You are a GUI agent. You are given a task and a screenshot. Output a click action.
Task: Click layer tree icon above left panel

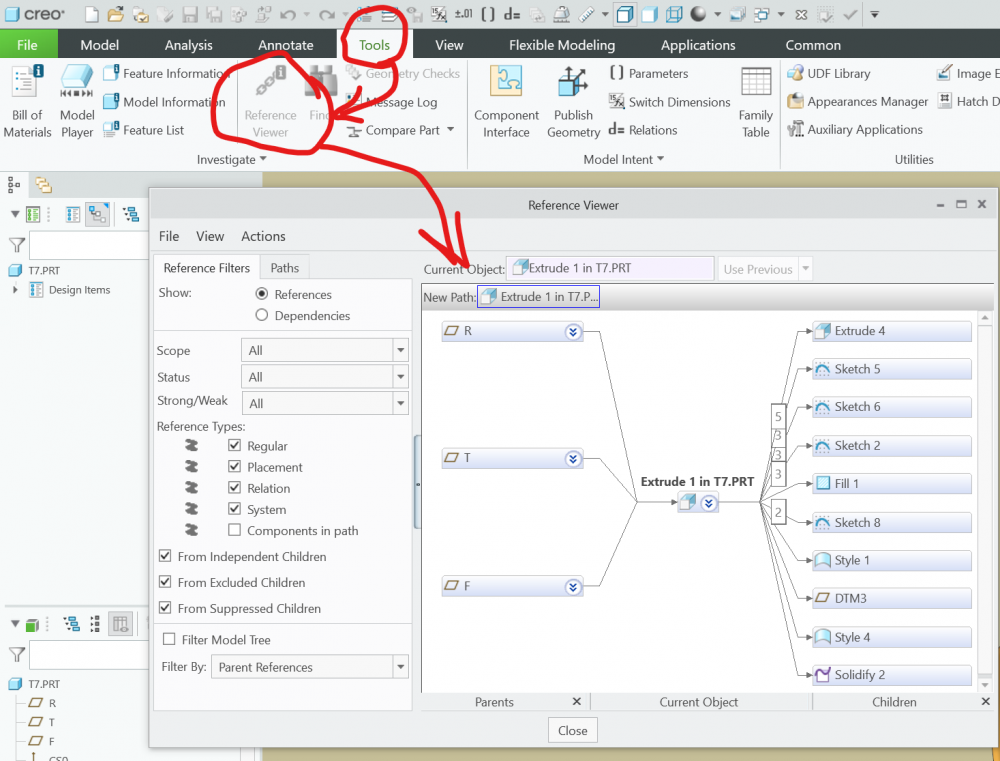(x=43, y=185)
